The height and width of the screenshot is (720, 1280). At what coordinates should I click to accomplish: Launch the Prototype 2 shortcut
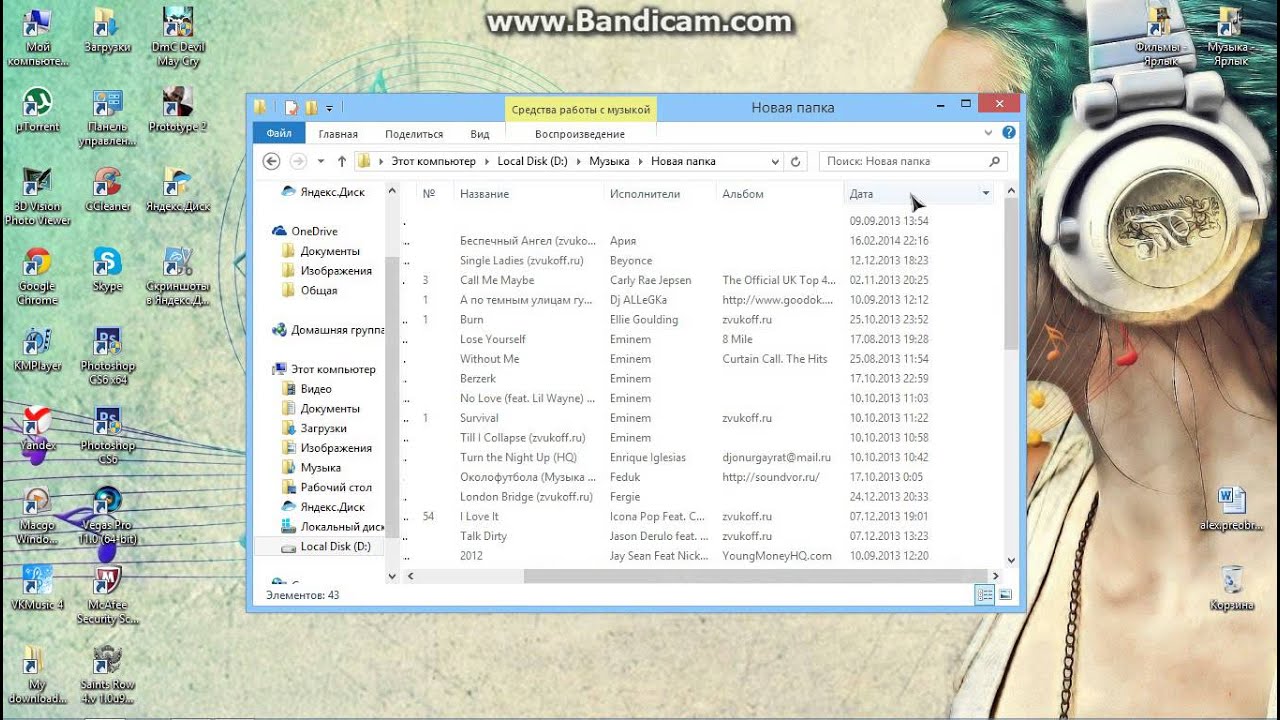(x=178, y=110)
